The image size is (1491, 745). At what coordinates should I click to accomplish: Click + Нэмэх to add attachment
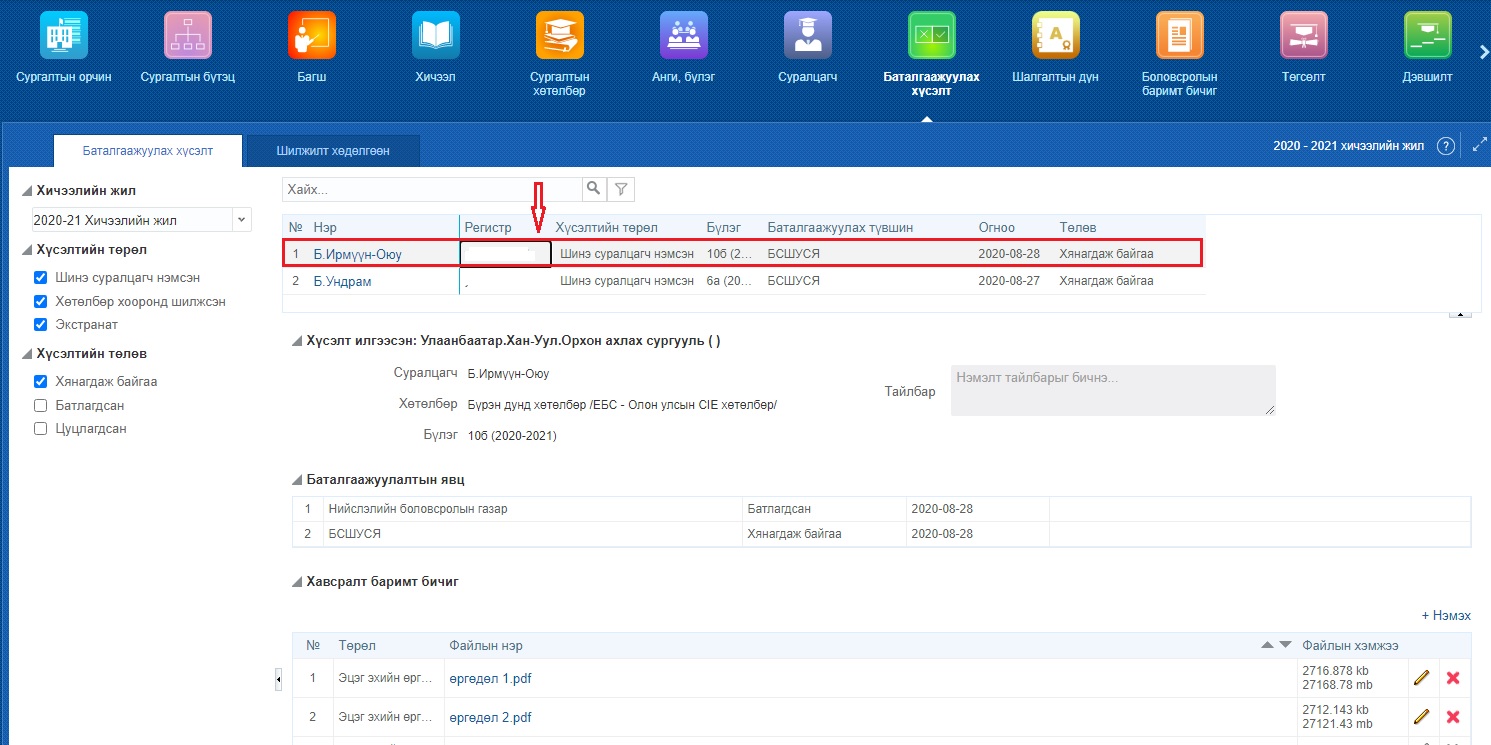click(1447, 616)
